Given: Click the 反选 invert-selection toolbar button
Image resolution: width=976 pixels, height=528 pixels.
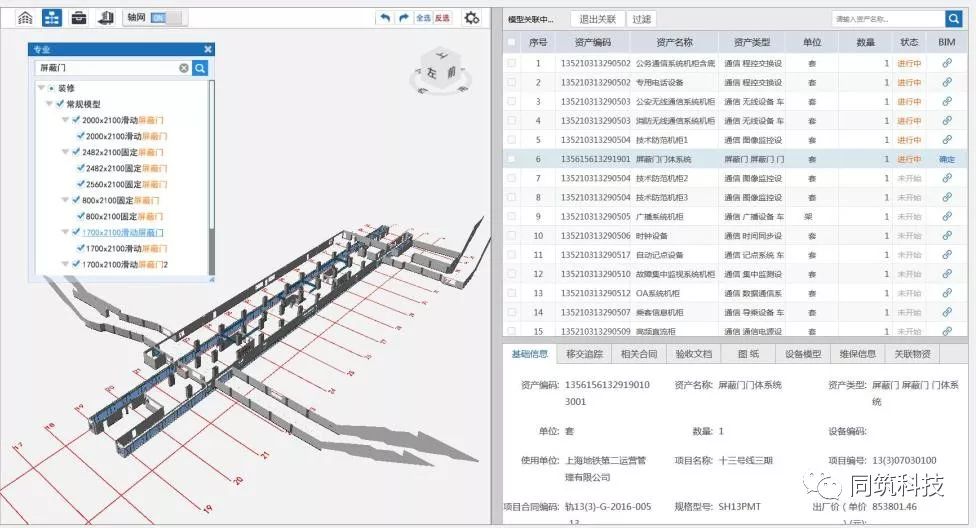Looking at the screenshot, I should click(x=442, y=18).
